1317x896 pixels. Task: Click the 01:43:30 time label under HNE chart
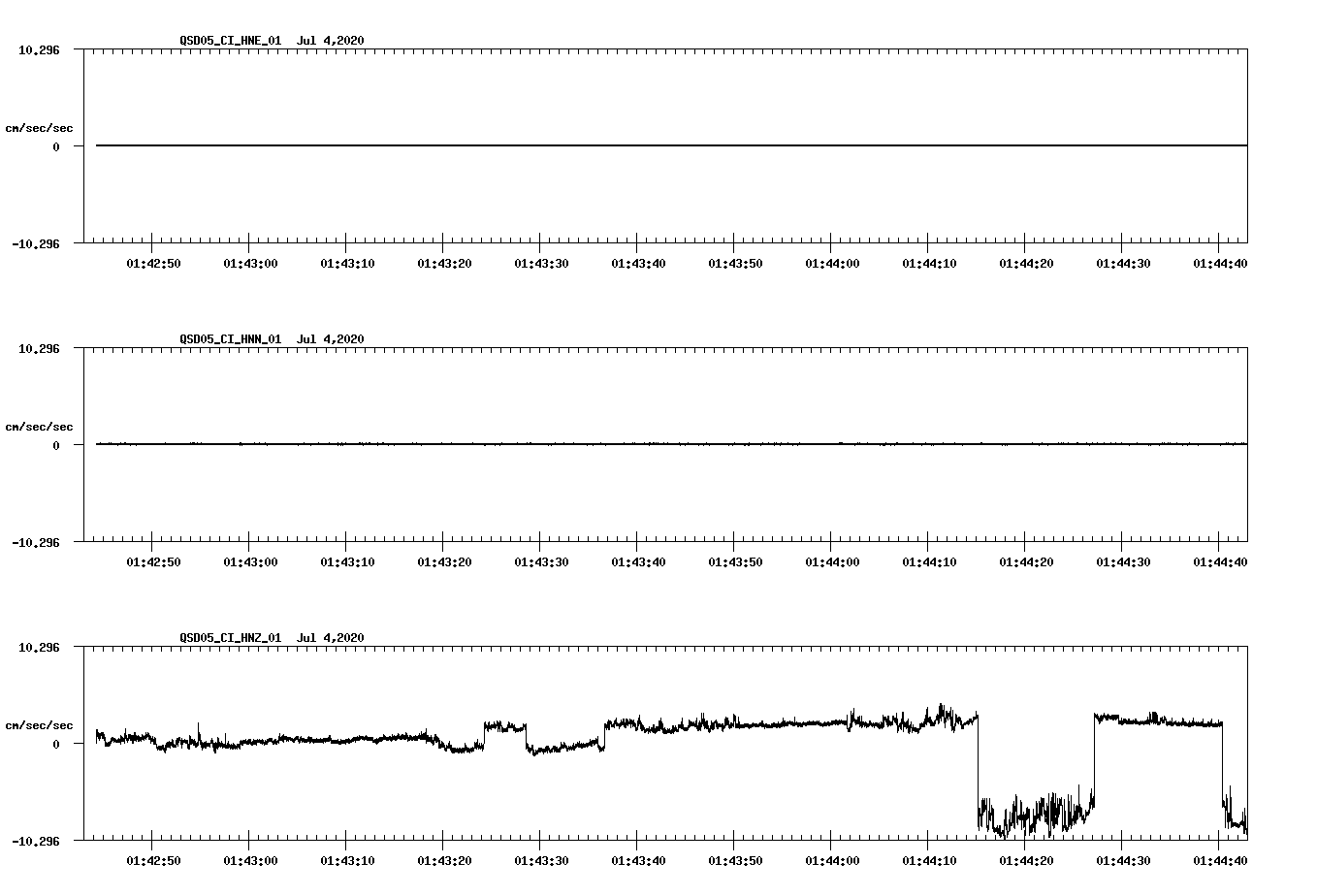pos(541,264)
